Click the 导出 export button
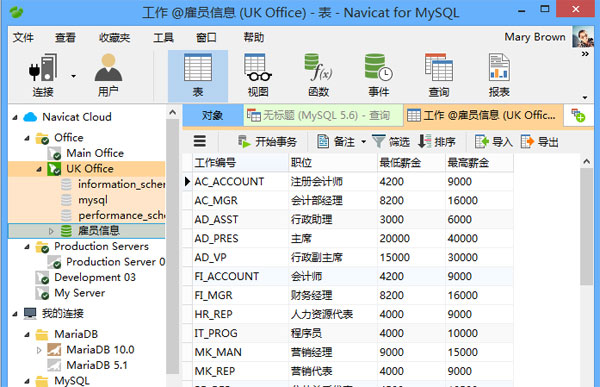 540,142
